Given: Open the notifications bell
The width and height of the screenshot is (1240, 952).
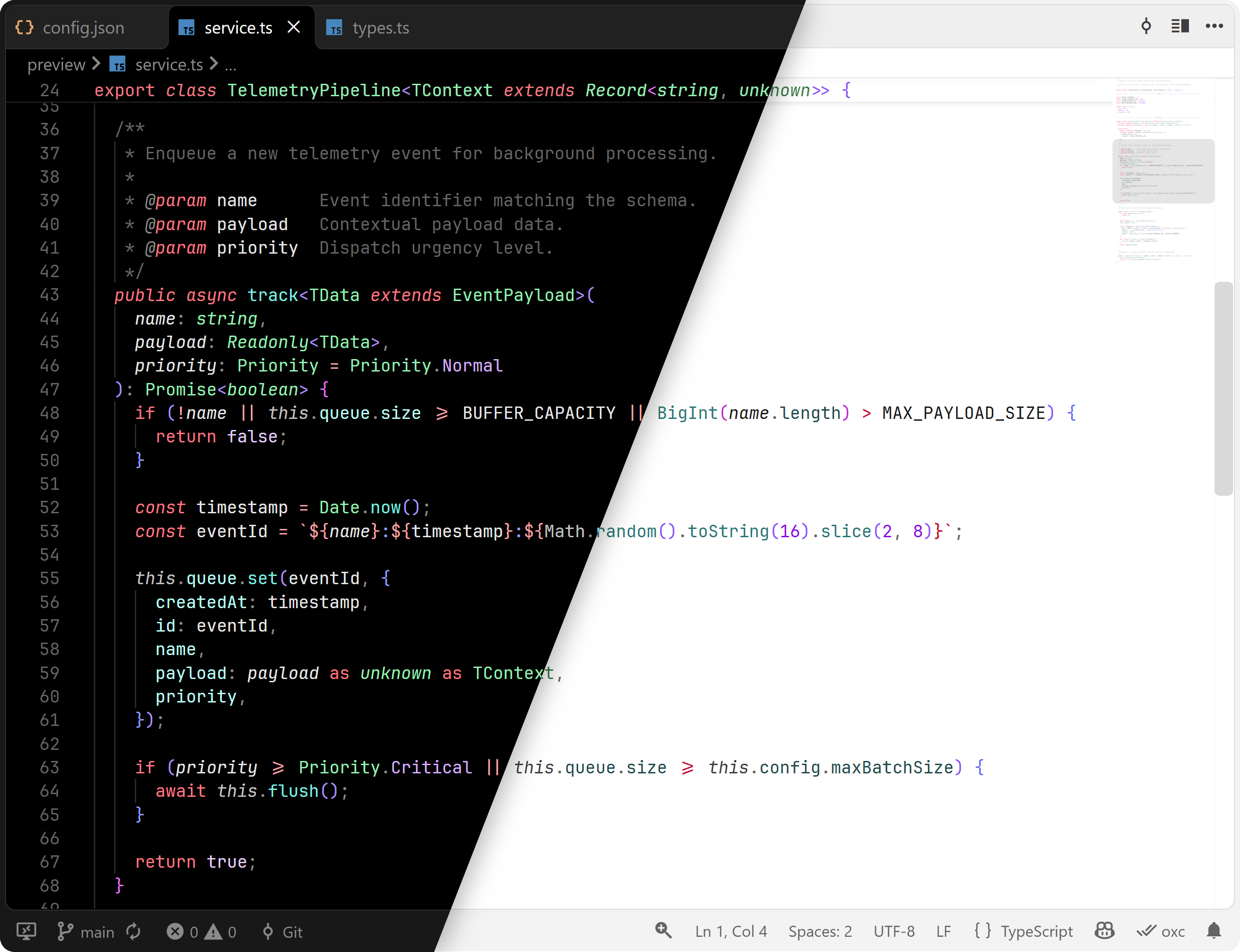Looking at the screenshot, I should tap(1213, 930).
